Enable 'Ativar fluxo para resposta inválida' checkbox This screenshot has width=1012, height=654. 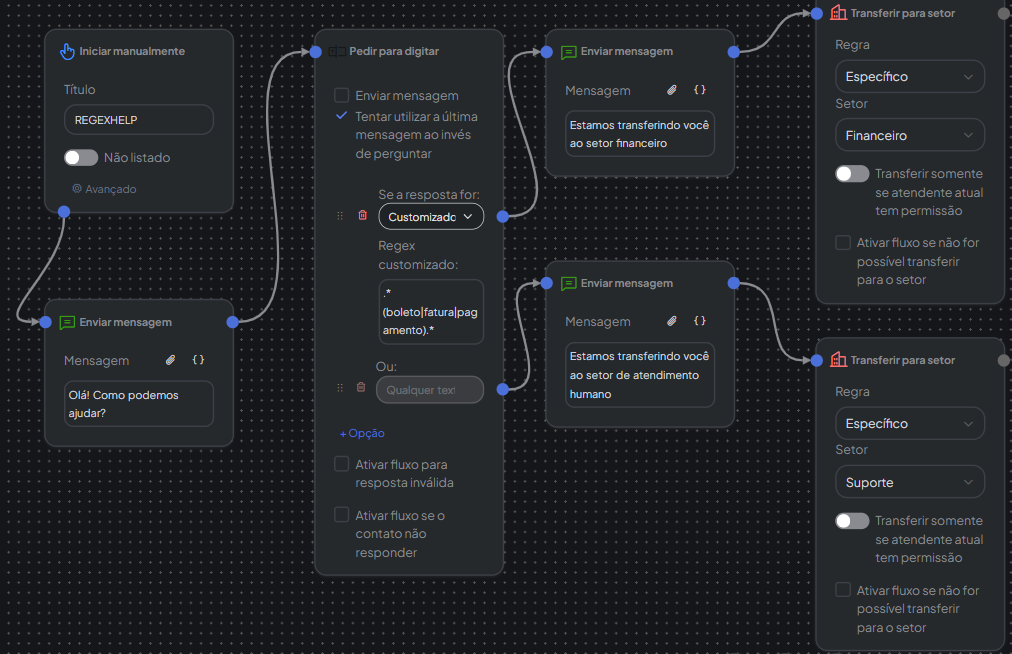pos(342,465)
